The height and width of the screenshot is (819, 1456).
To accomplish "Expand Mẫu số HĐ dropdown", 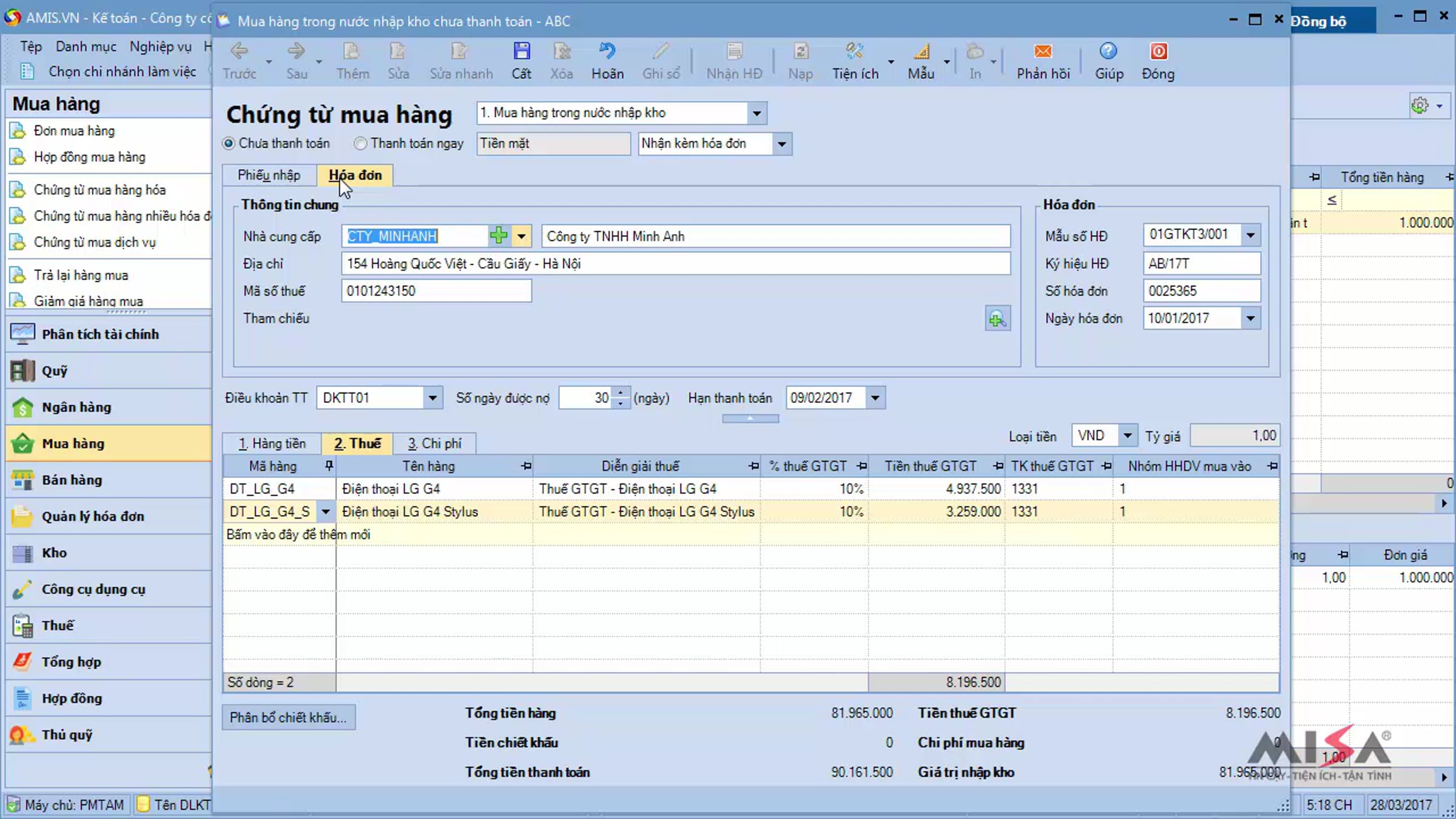I will point(1250,235).
